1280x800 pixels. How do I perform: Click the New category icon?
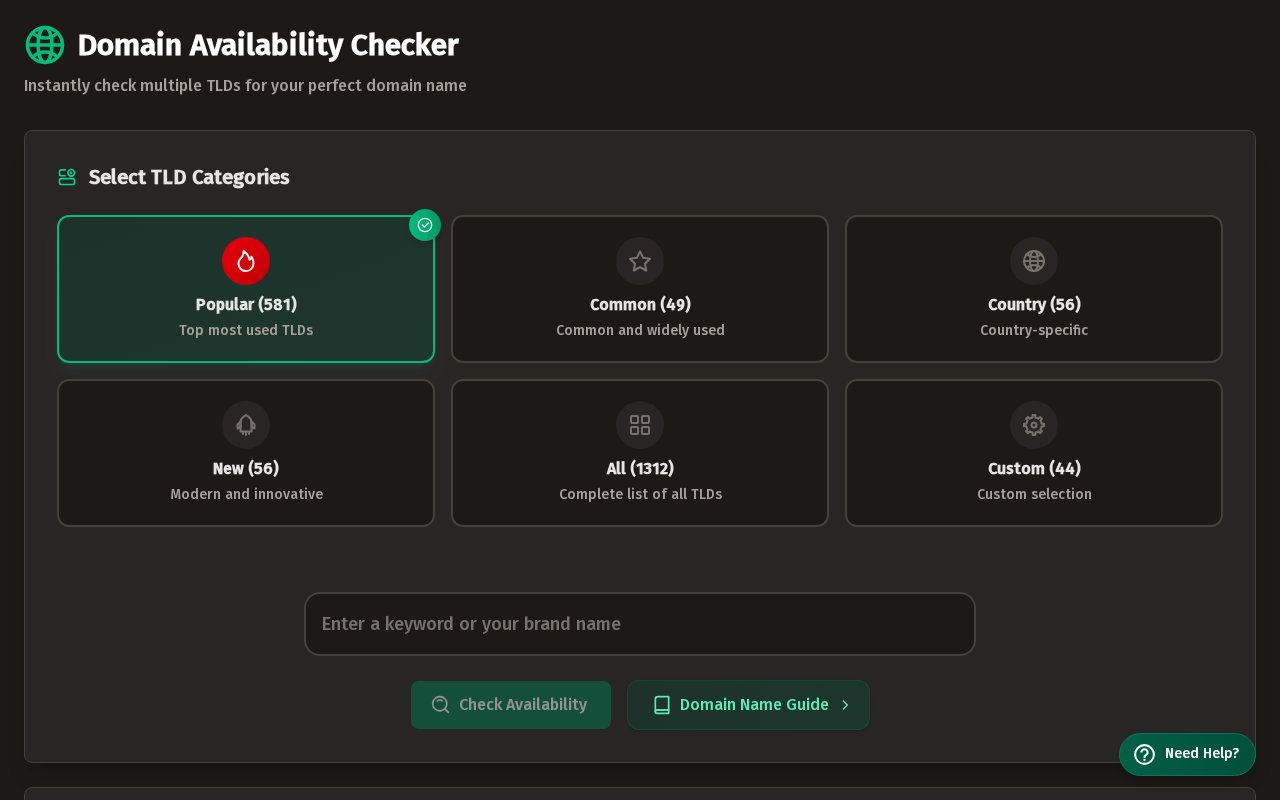(246, 425)
